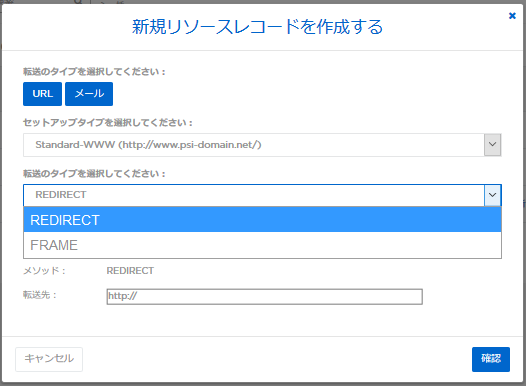Close the dialog with the X icon
Viewport: 526px width, 386px height.
[512, 15]
